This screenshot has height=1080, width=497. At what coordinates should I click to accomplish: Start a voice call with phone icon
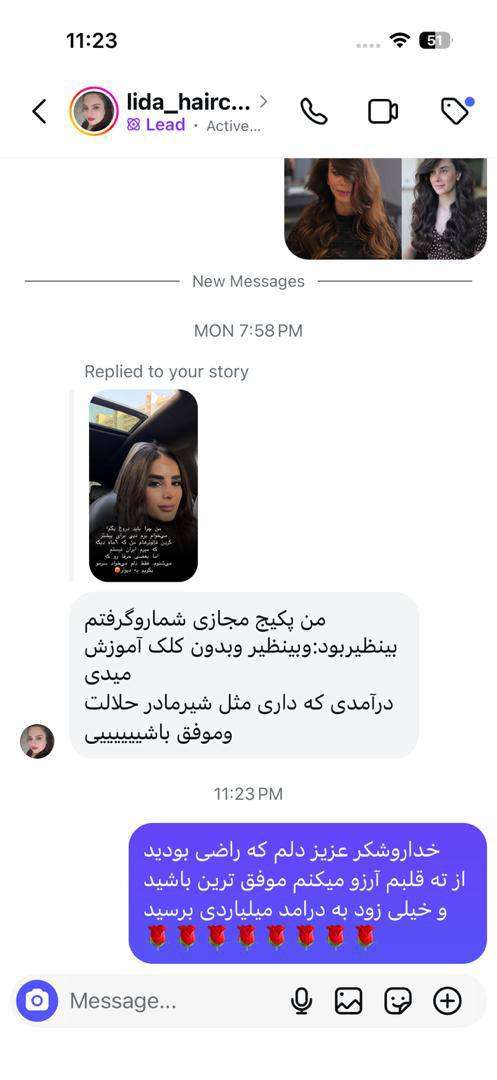tap(314, 111)
